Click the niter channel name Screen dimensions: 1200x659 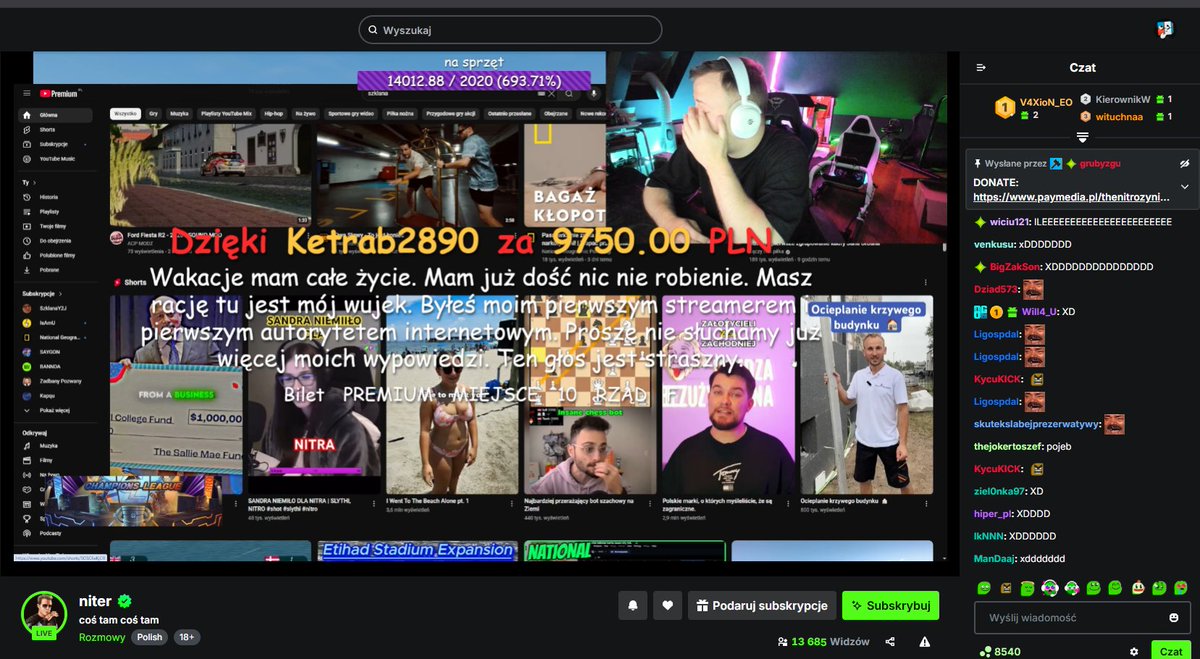95,602
